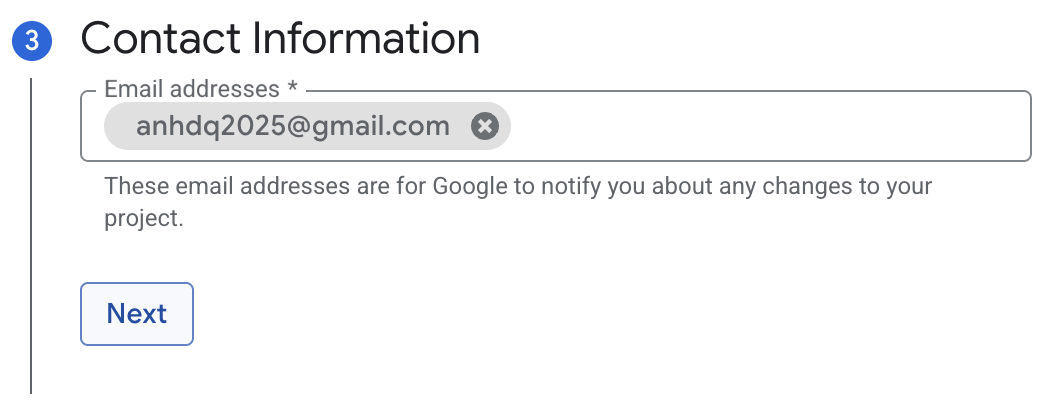Image resolution: width=1048 pixels, height=412 pixels.
Task: Focus the empty area of the email addresses field
Action: (x=769, y=126)
